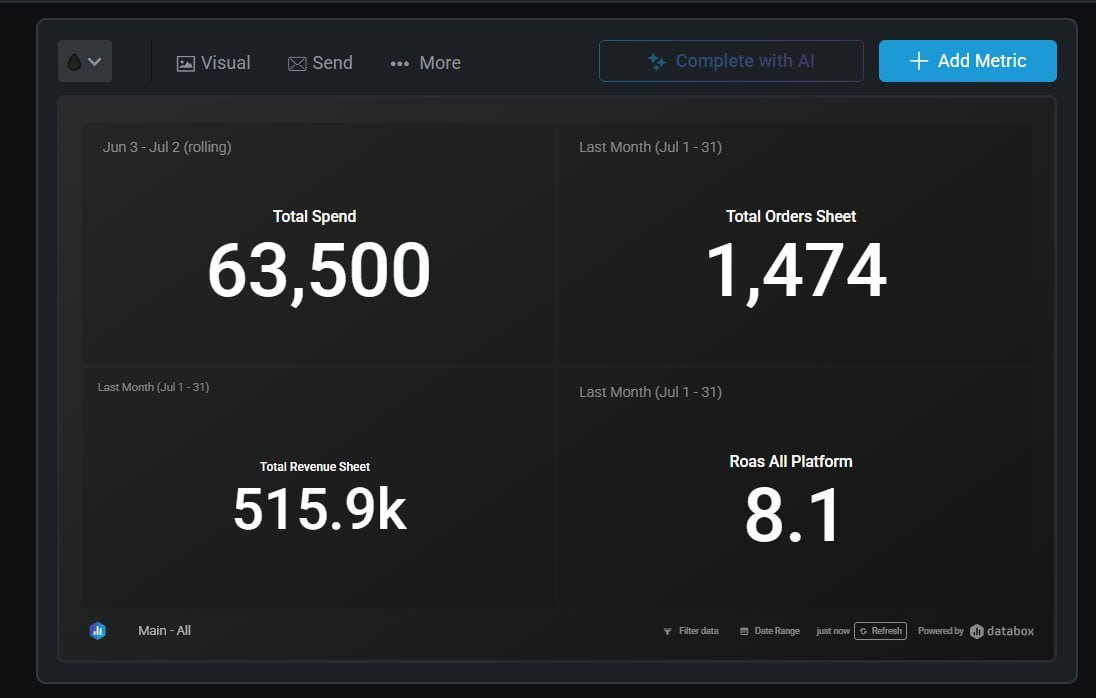The width and height of the screenshot is (1096, 698).
Task: Open the Date Range picker
Action: [x=770, y=631]
